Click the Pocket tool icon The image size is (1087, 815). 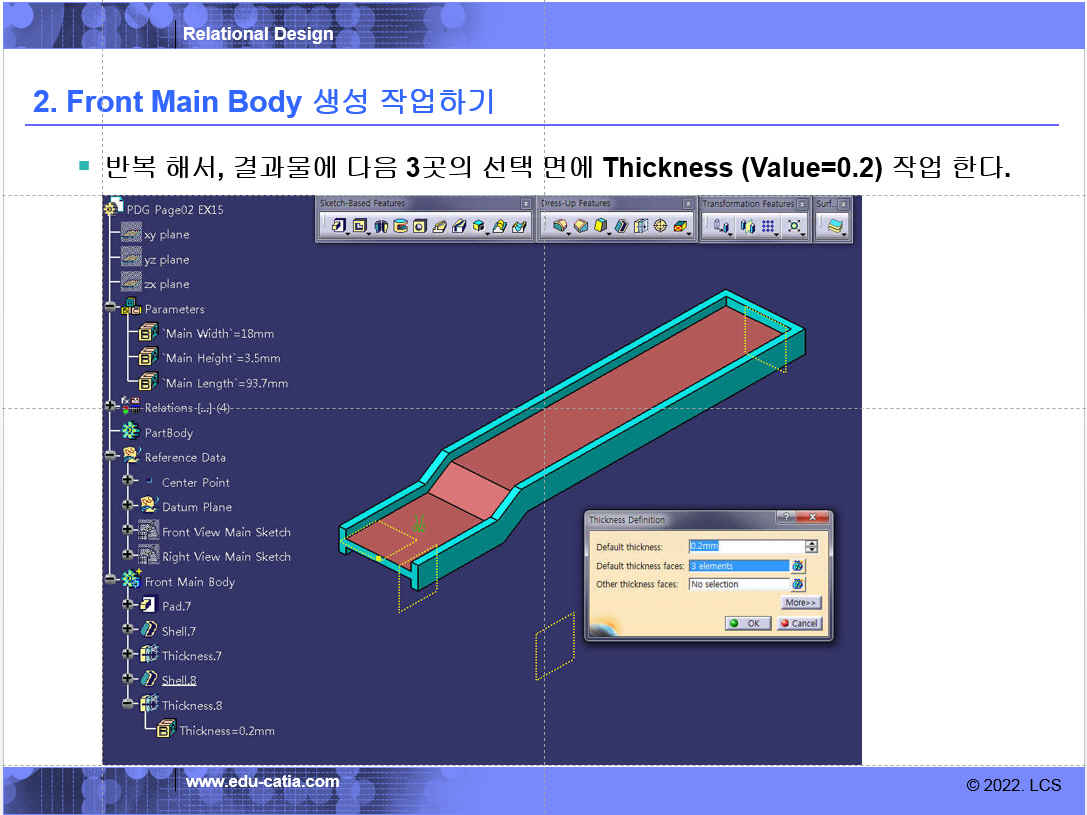tap(360, 227)
